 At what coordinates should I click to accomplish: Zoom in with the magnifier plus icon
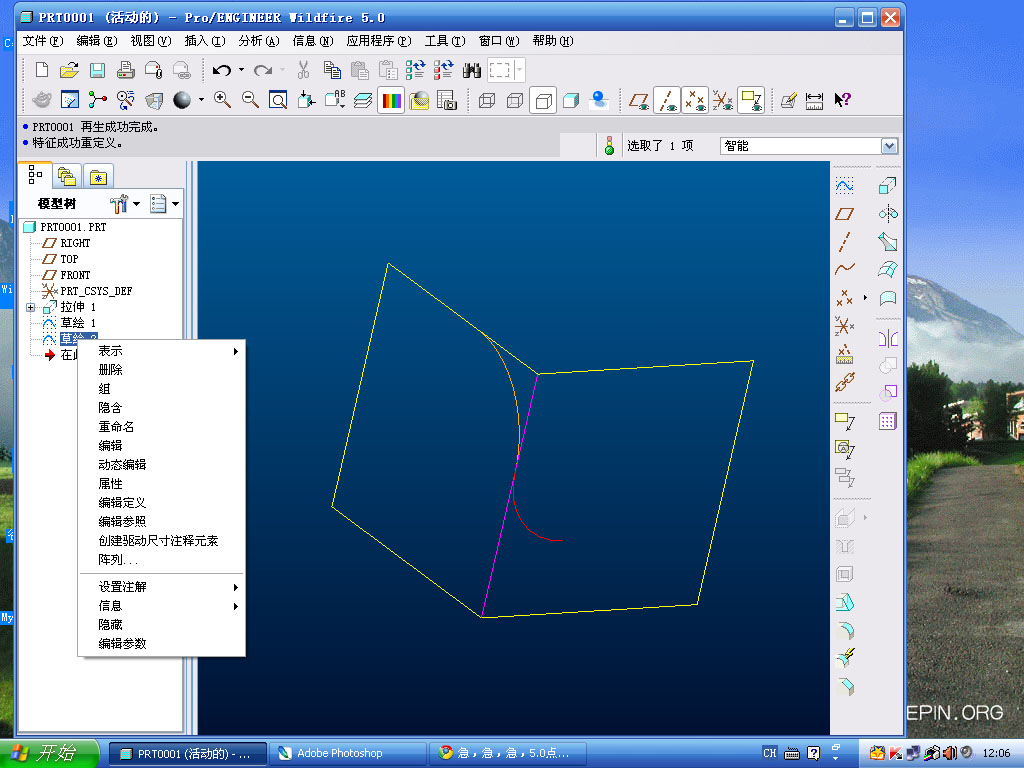(222, 100)
